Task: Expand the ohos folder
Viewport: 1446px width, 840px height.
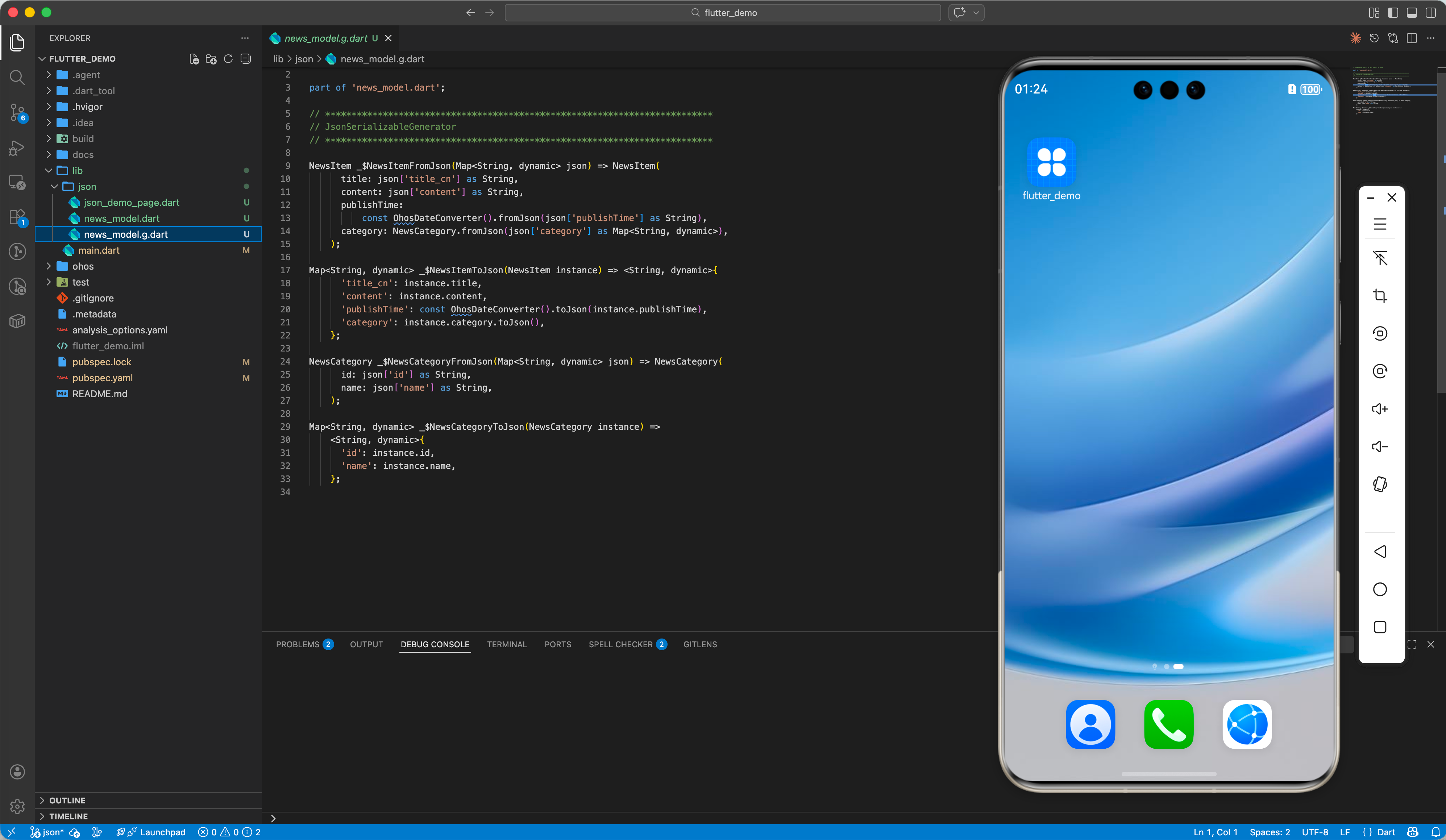Action: [x=83, y=266]
